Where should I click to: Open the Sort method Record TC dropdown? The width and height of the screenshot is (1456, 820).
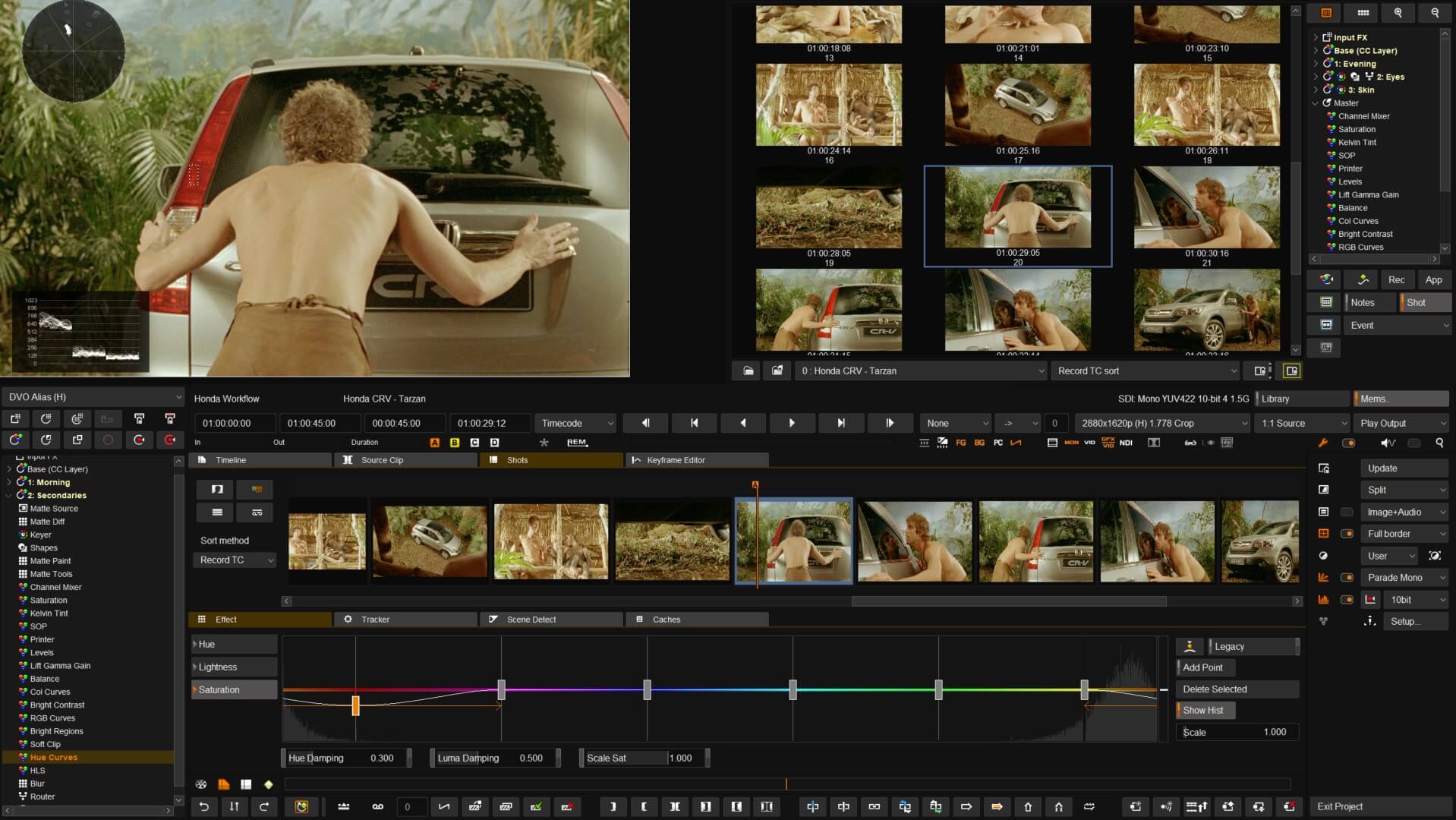tap(235, 560)
